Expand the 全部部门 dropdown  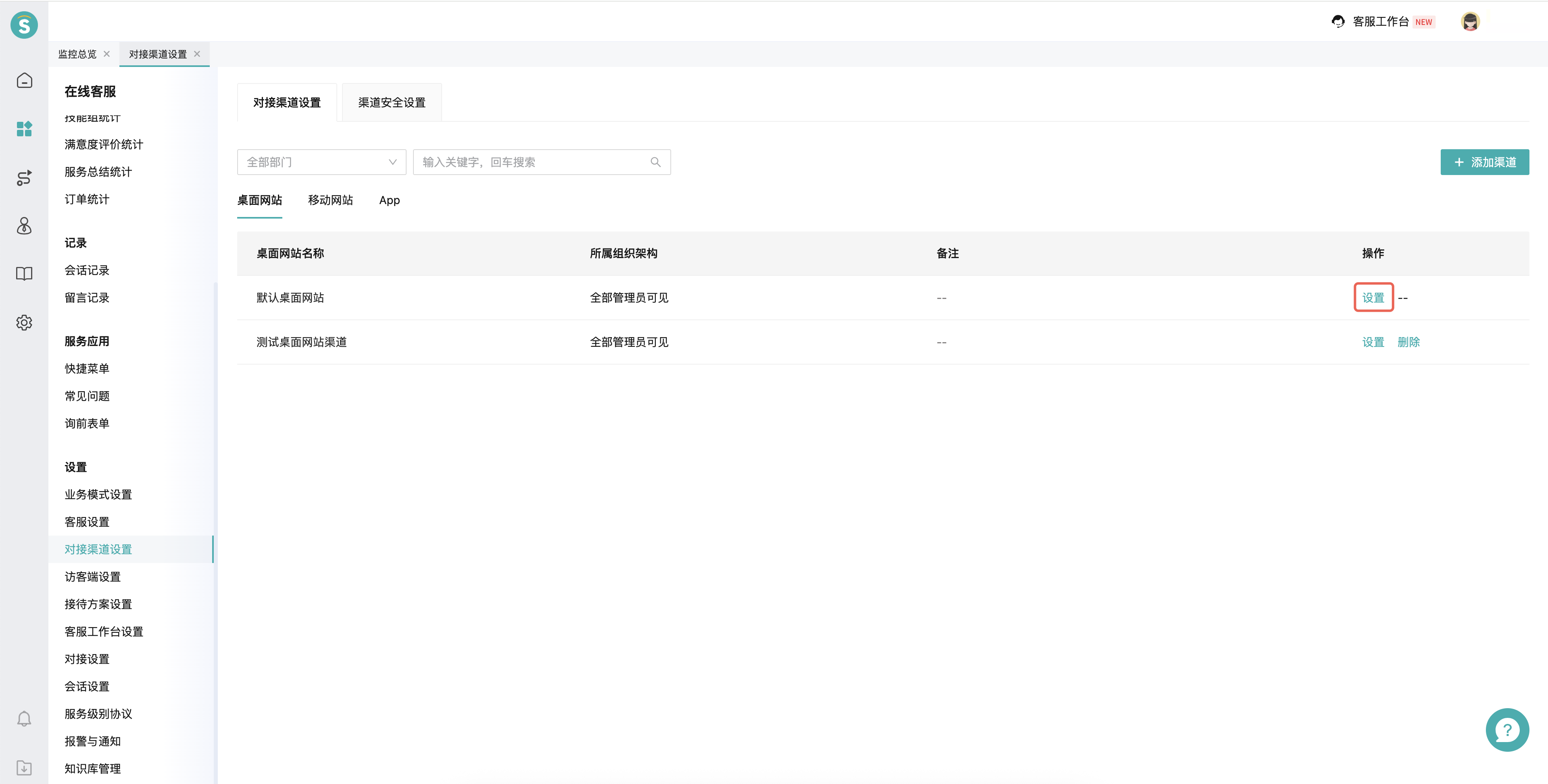321,162
